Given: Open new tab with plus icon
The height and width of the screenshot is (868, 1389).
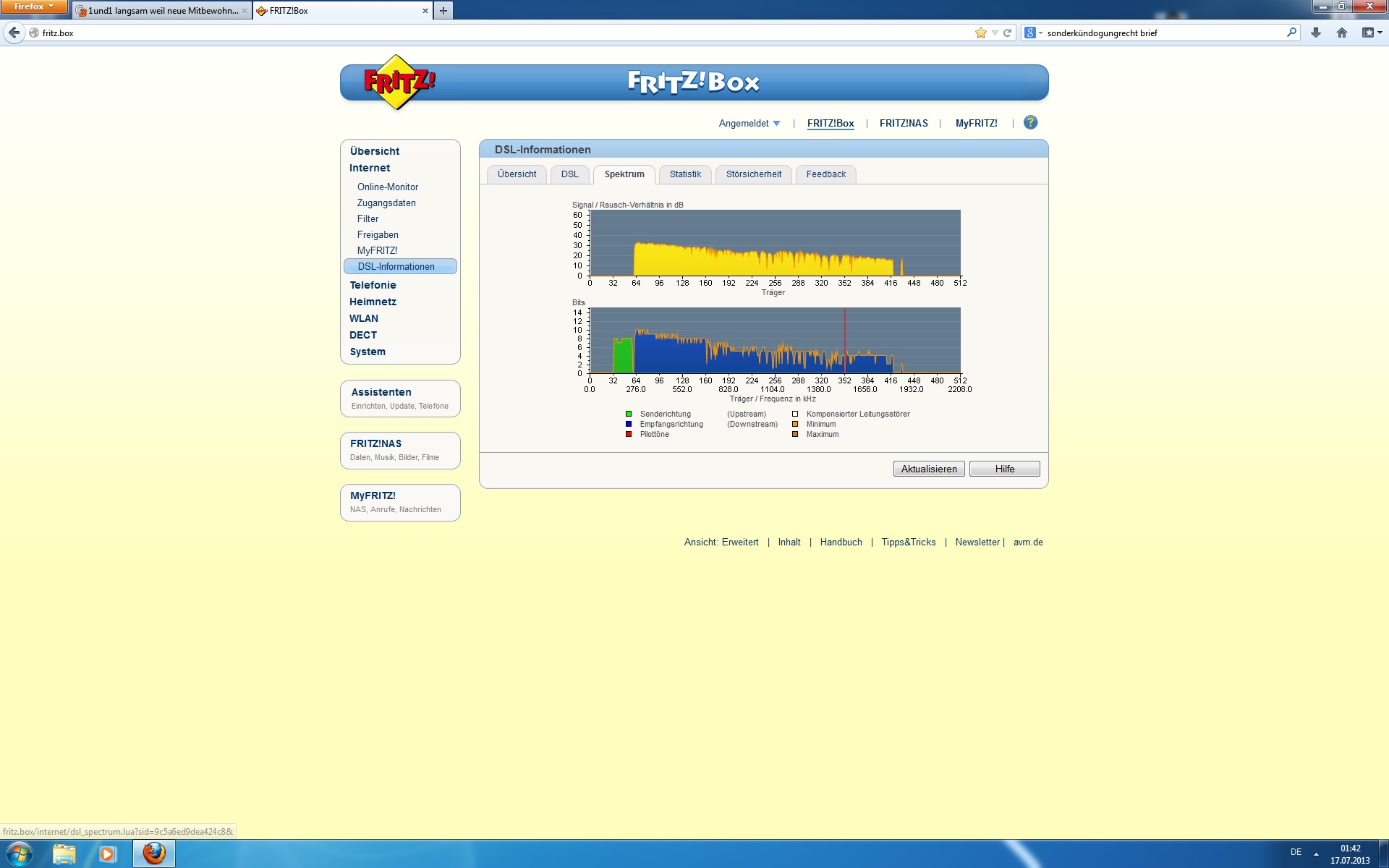Looking at the screenshot, I should pos(443,11).
